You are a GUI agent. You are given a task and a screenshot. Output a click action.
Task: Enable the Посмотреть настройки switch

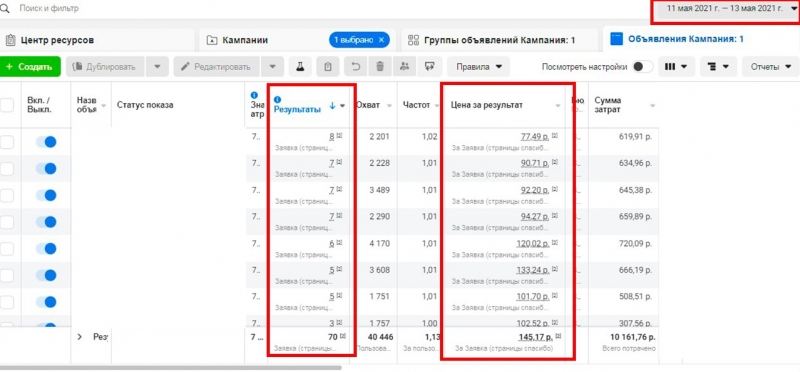(x=642, y=67)
